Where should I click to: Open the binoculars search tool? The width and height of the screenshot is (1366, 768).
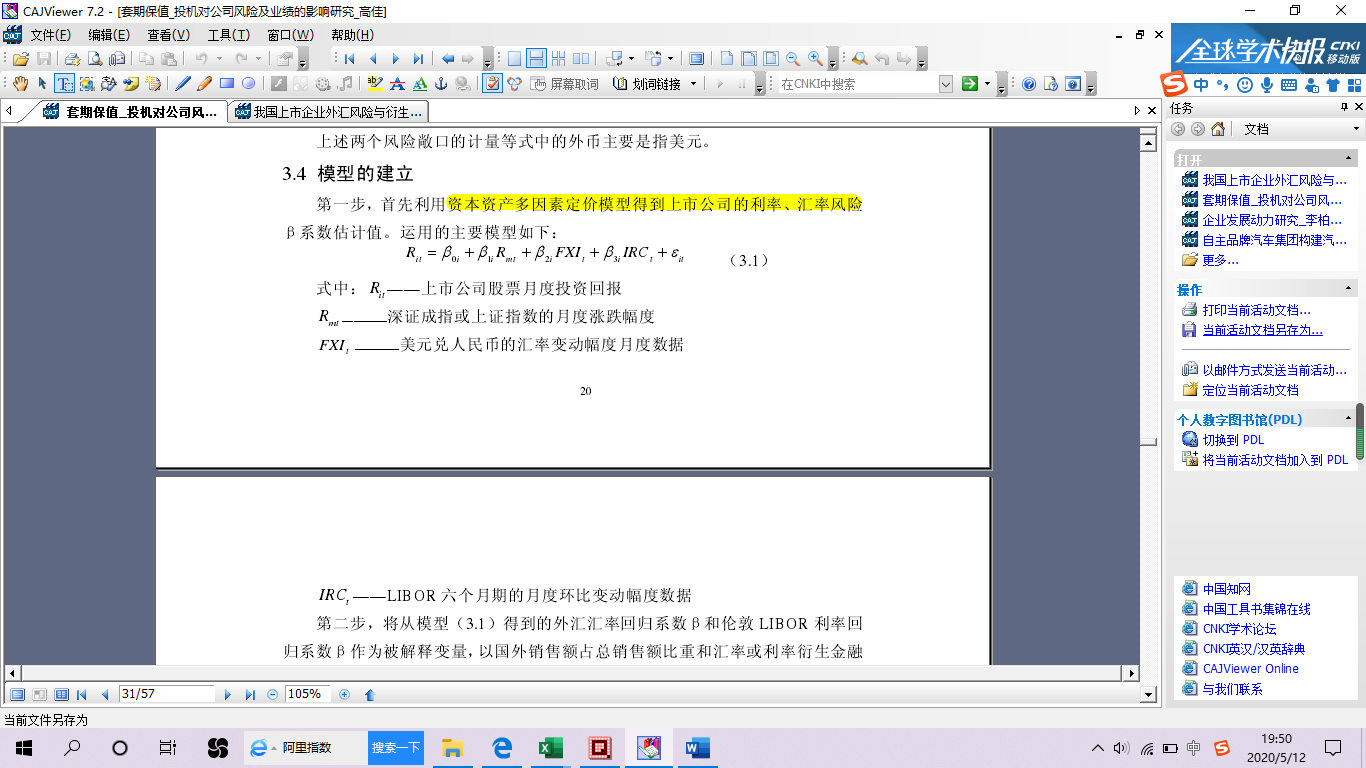(859, 59)
